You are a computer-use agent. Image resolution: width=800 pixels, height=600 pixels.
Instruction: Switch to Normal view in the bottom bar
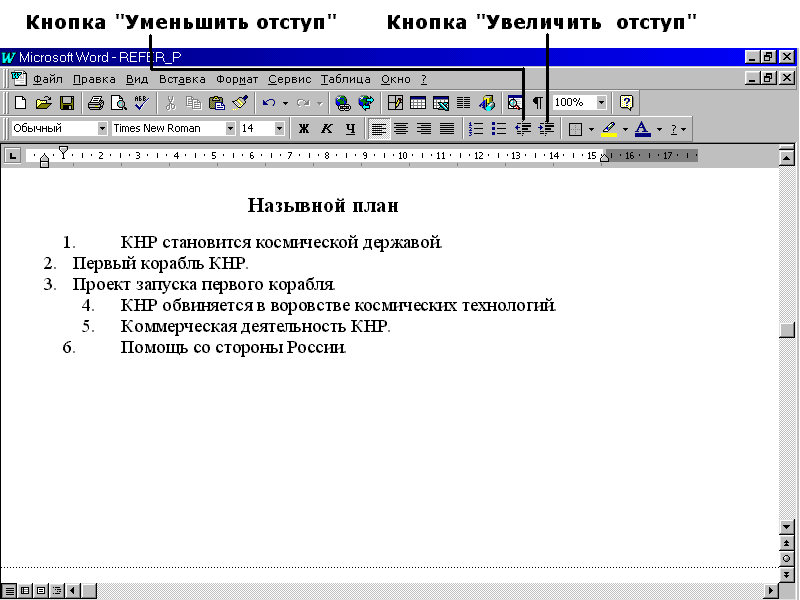pyautogui.click(x=9, y=591)
